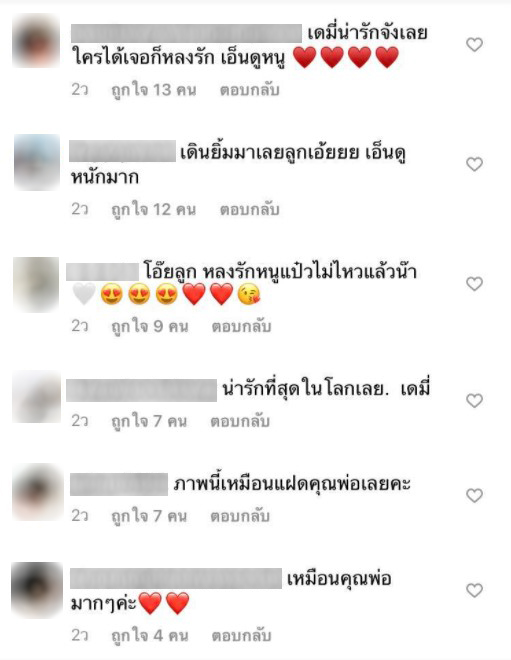
Task: Reply (ตอบกลับ) to the 4-likes comment
Action: click(241, 636)
